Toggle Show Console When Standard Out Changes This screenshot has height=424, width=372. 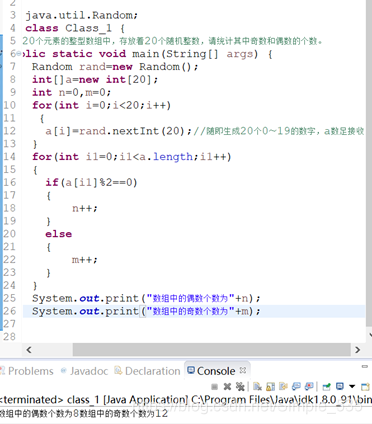[x=296, y=387]
